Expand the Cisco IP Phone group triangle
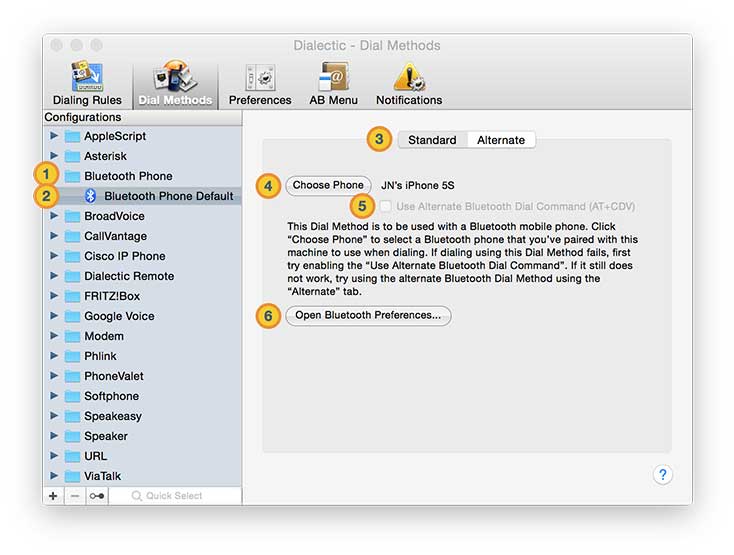 pos(54,256)
